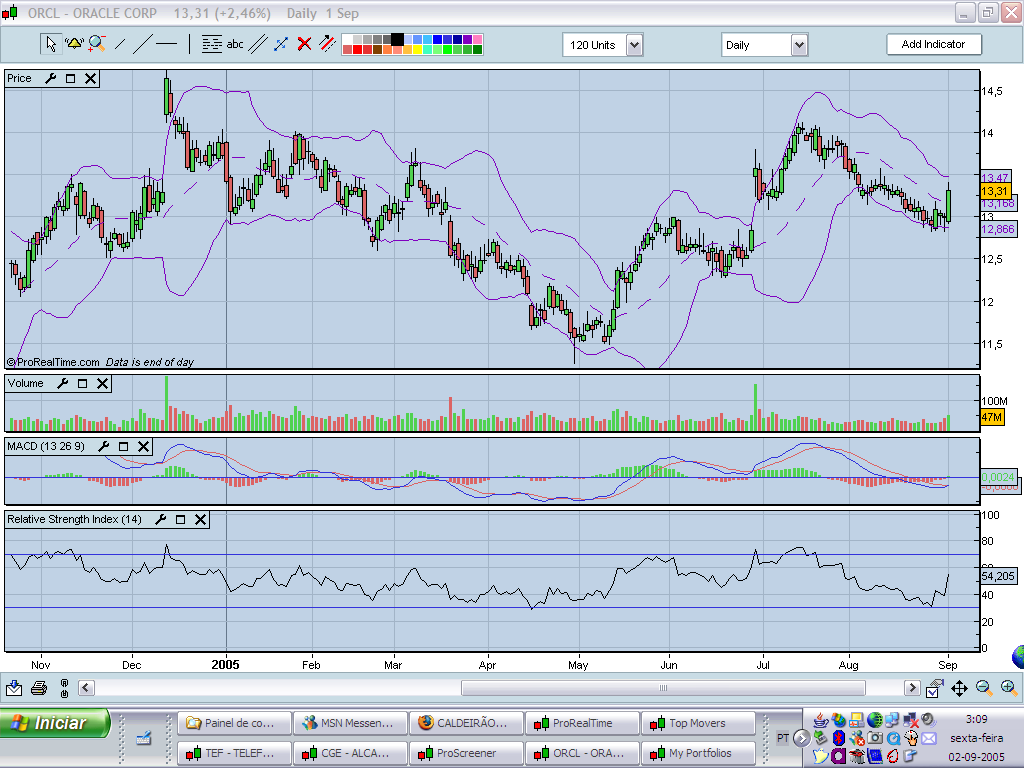Switch to Top Movers taskbar window
This screenshot has width=1024, height=768.
pyautogui.click(x=697, y=723)
